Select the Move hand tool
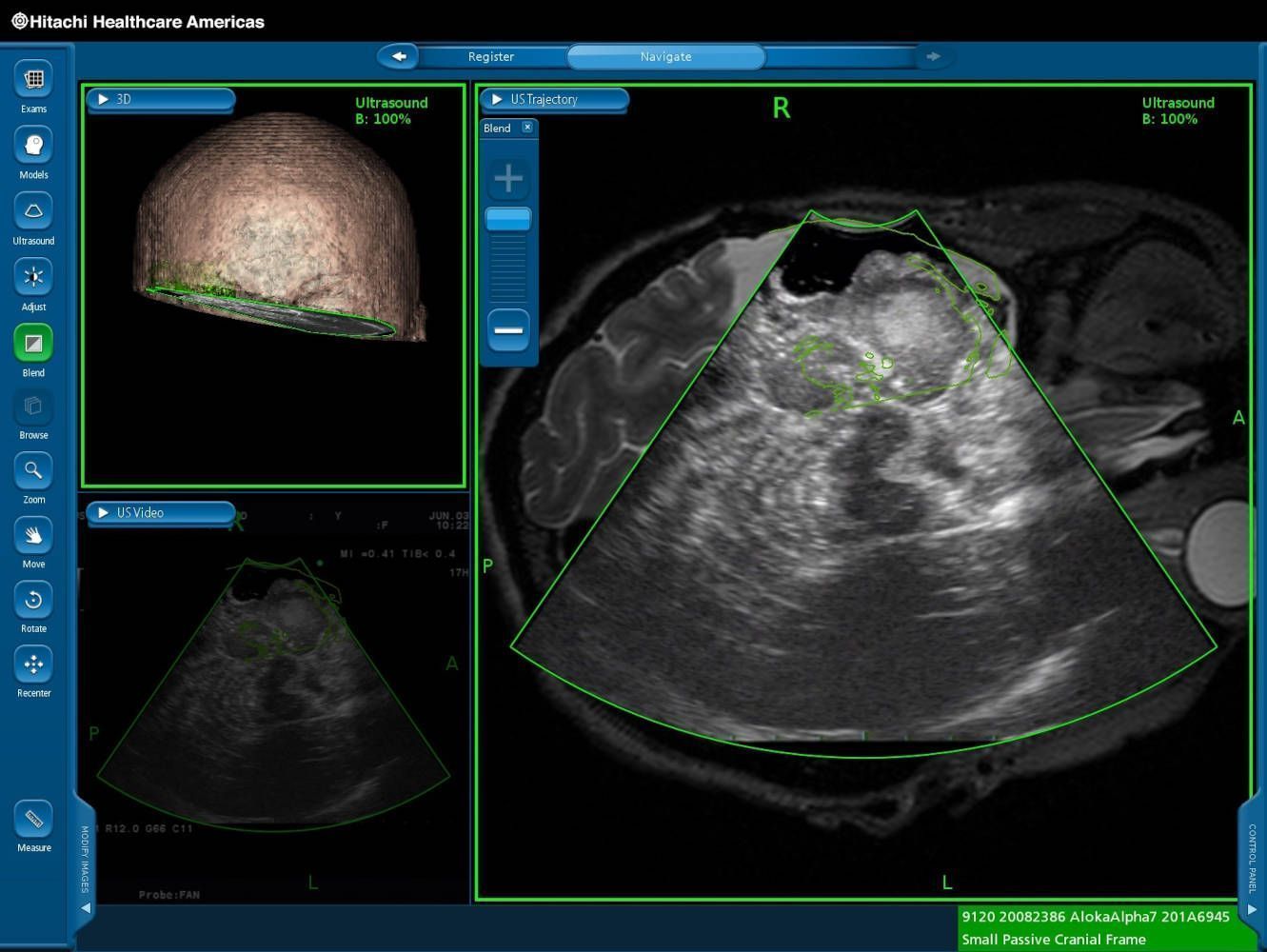The width and height of the screenshot is (1267, 952). 33,535
